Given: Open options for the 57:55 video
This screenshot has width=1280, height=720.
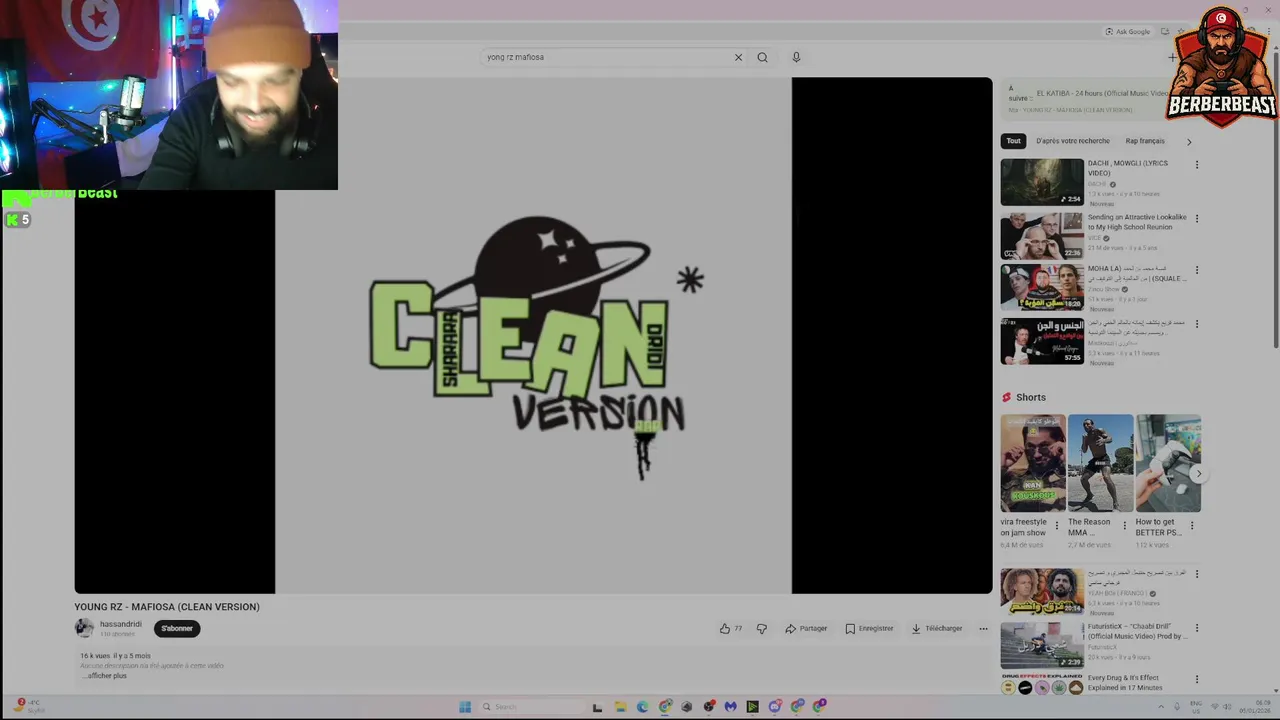Looking at the screenshot, I should pos(1196,324).
